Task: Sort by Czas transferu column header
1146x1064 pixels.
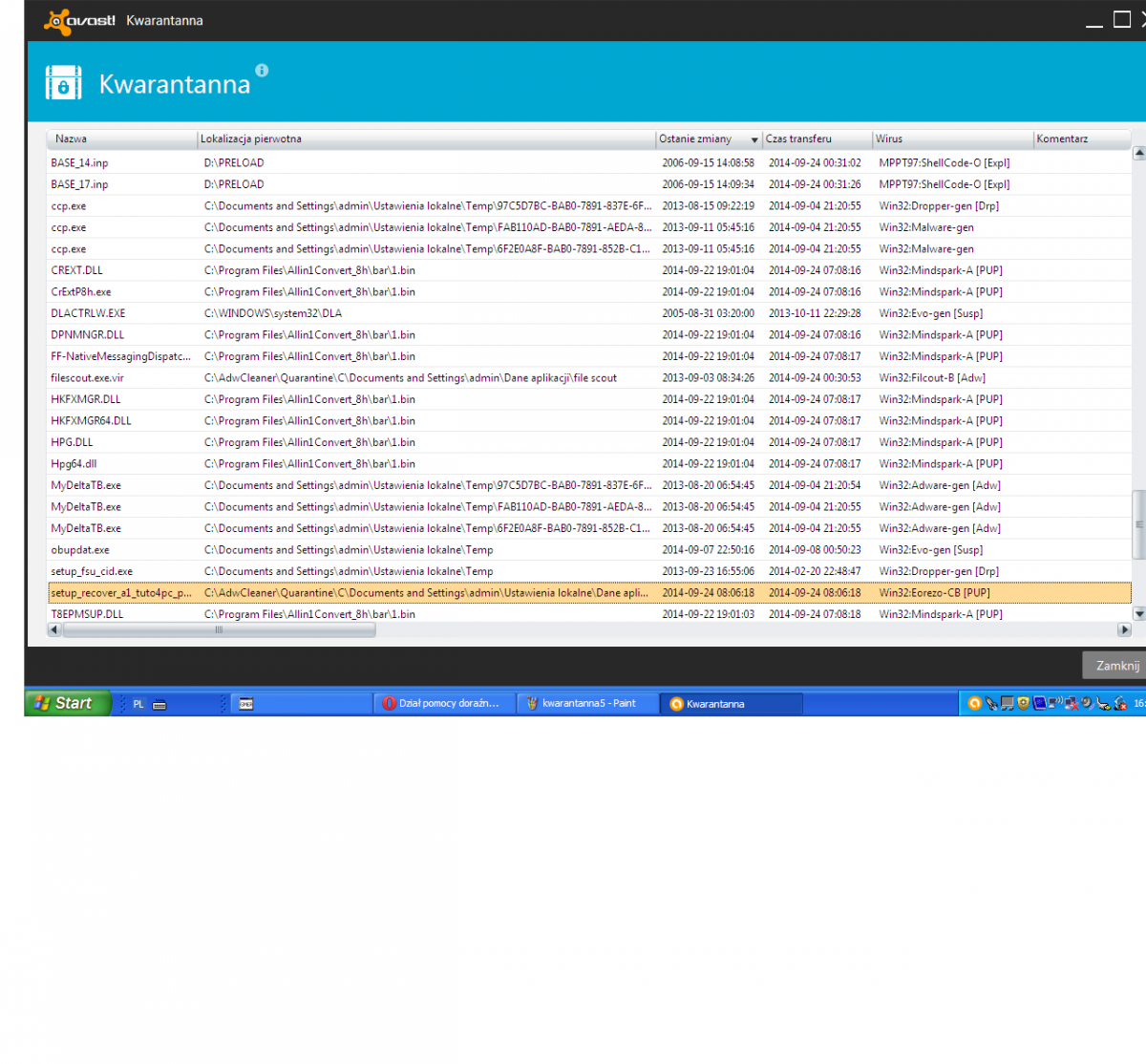Action: point(817,139)
